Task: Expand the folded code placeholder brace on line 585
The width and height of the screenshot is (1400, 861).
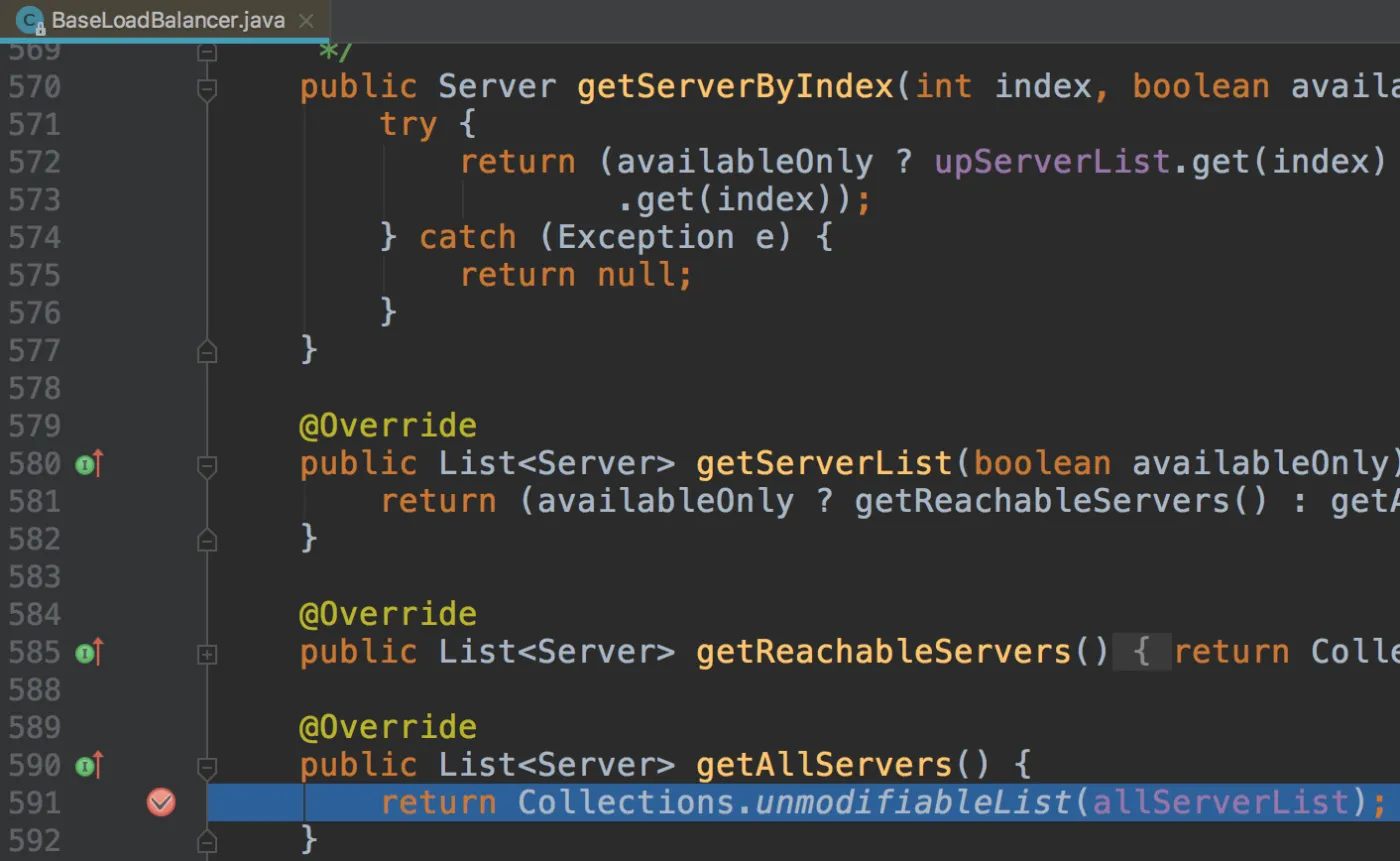Action: (1141, 653)
